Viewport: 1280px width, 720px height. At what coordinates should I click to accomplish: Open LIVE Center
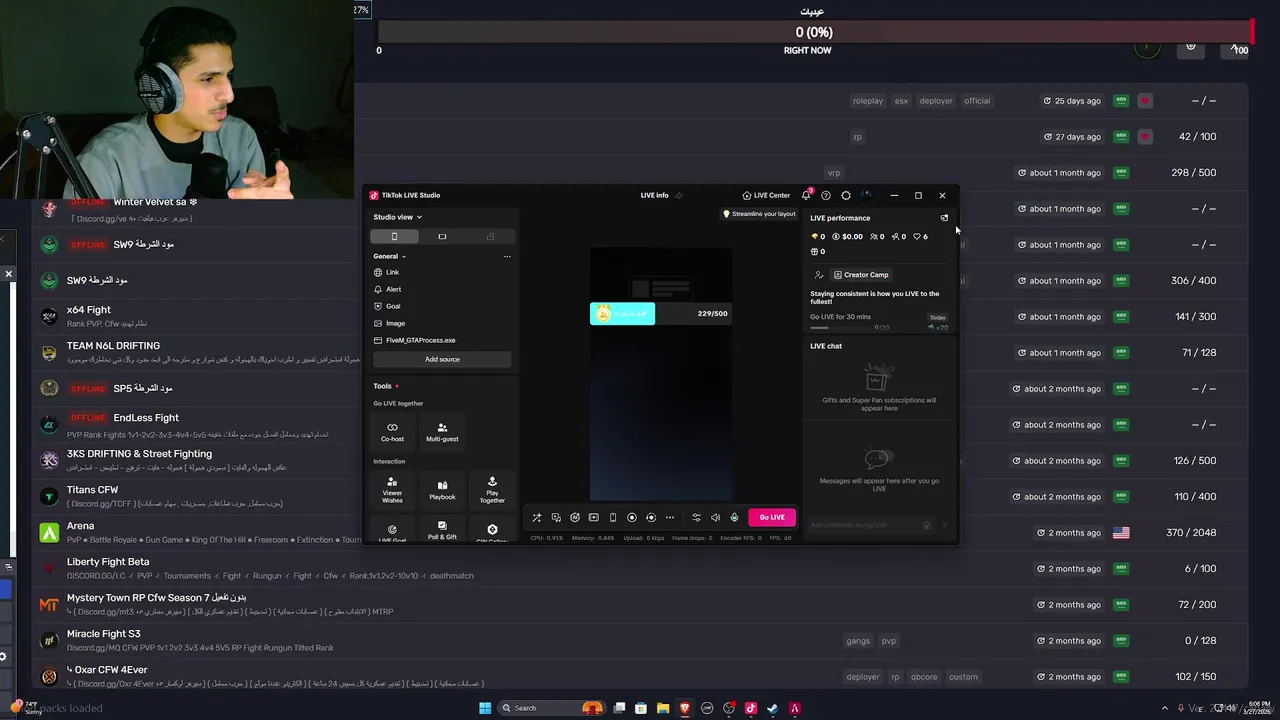(x=766, y=195)
